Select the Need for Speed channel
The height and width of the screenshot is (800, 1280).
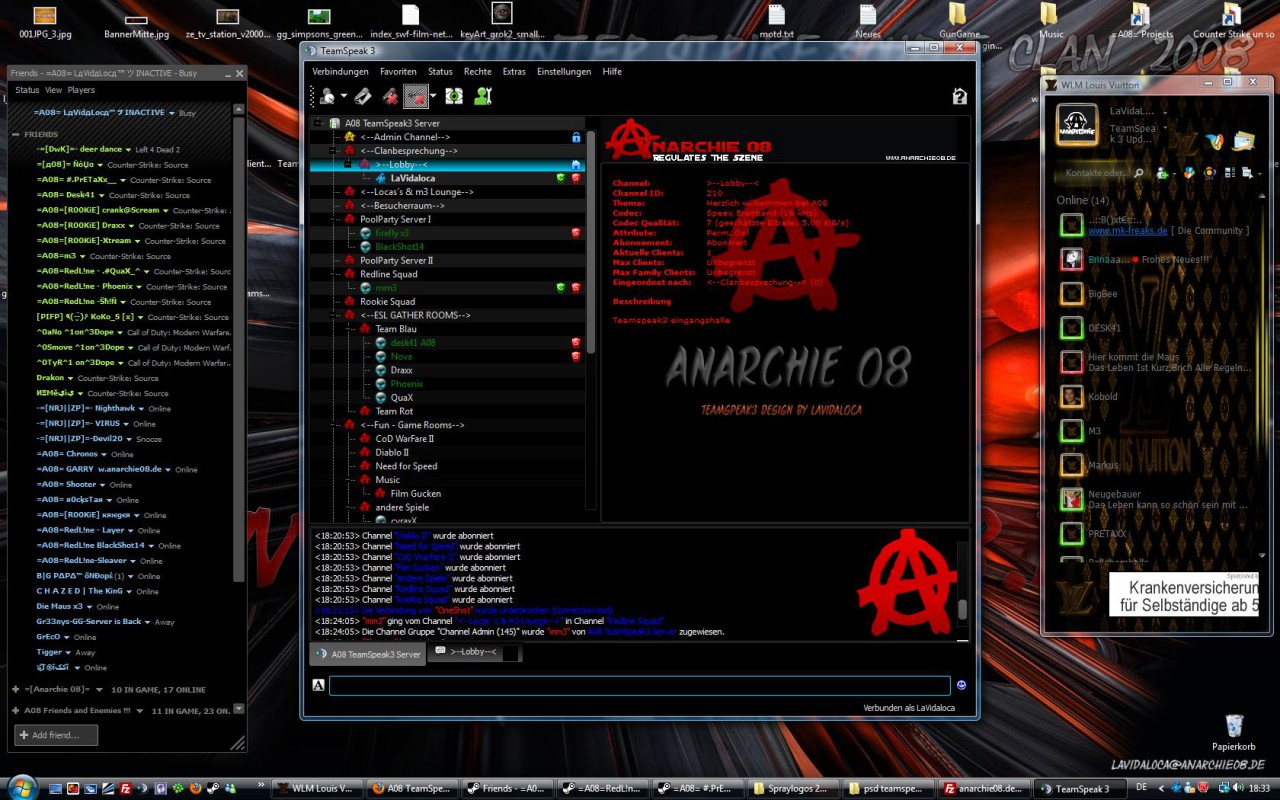click(406, 466)
